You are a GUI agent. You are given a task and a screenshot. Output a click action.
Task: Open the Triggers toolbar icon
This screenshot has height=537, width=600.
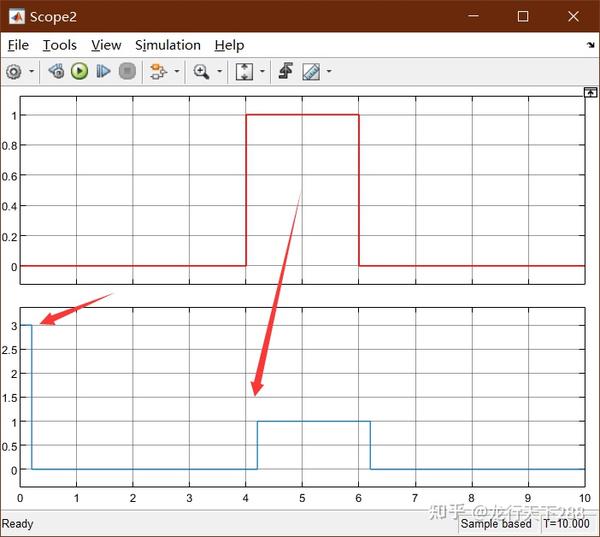[286, 71]
